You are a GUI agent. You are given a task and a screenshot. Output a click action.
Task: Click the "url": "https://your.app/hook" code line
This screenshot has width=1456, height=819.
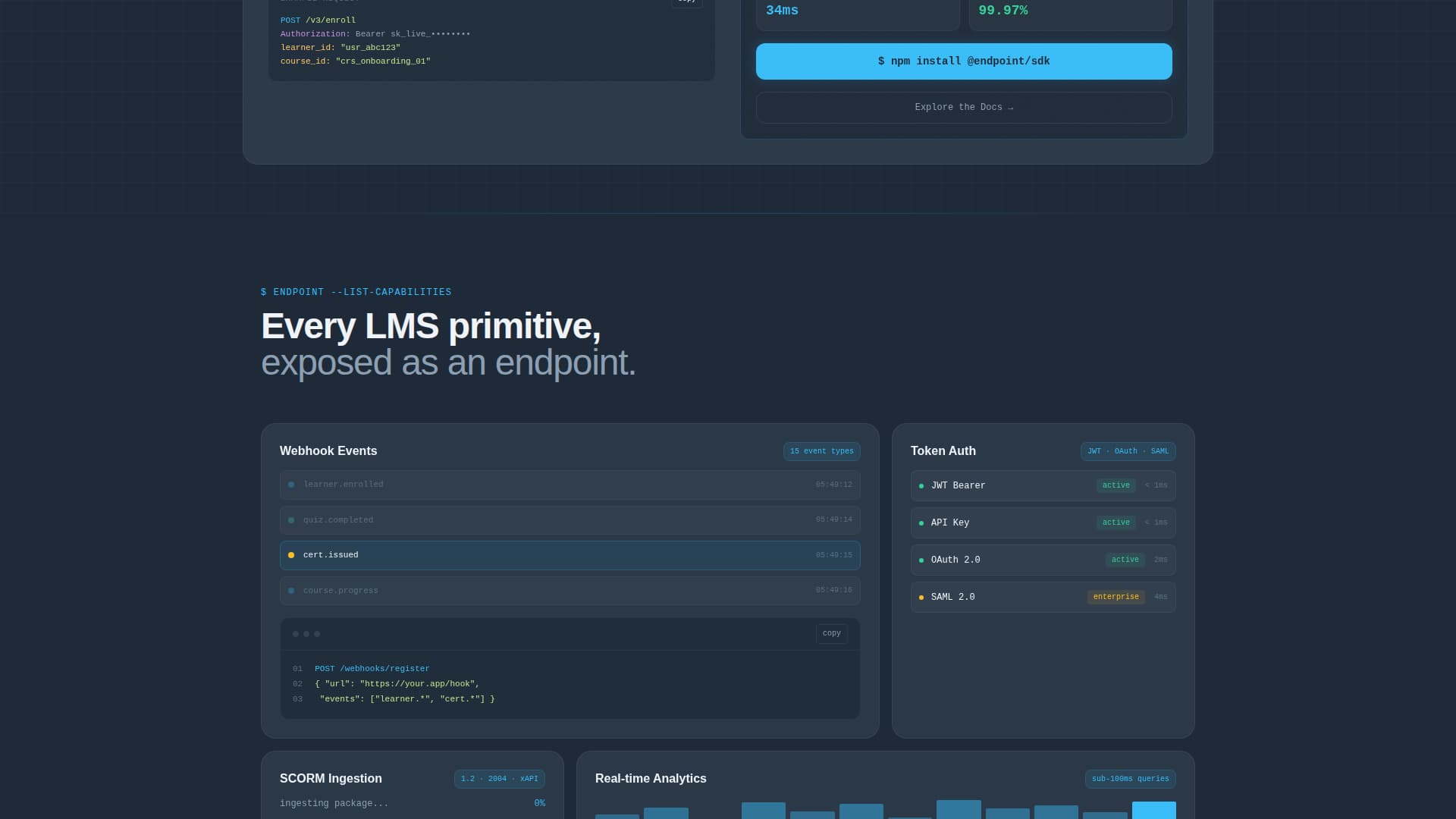click(x=397, y=684)
